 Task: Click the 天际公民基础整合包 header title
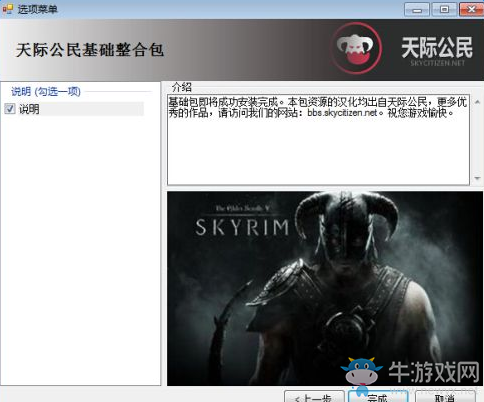[90, 50]
